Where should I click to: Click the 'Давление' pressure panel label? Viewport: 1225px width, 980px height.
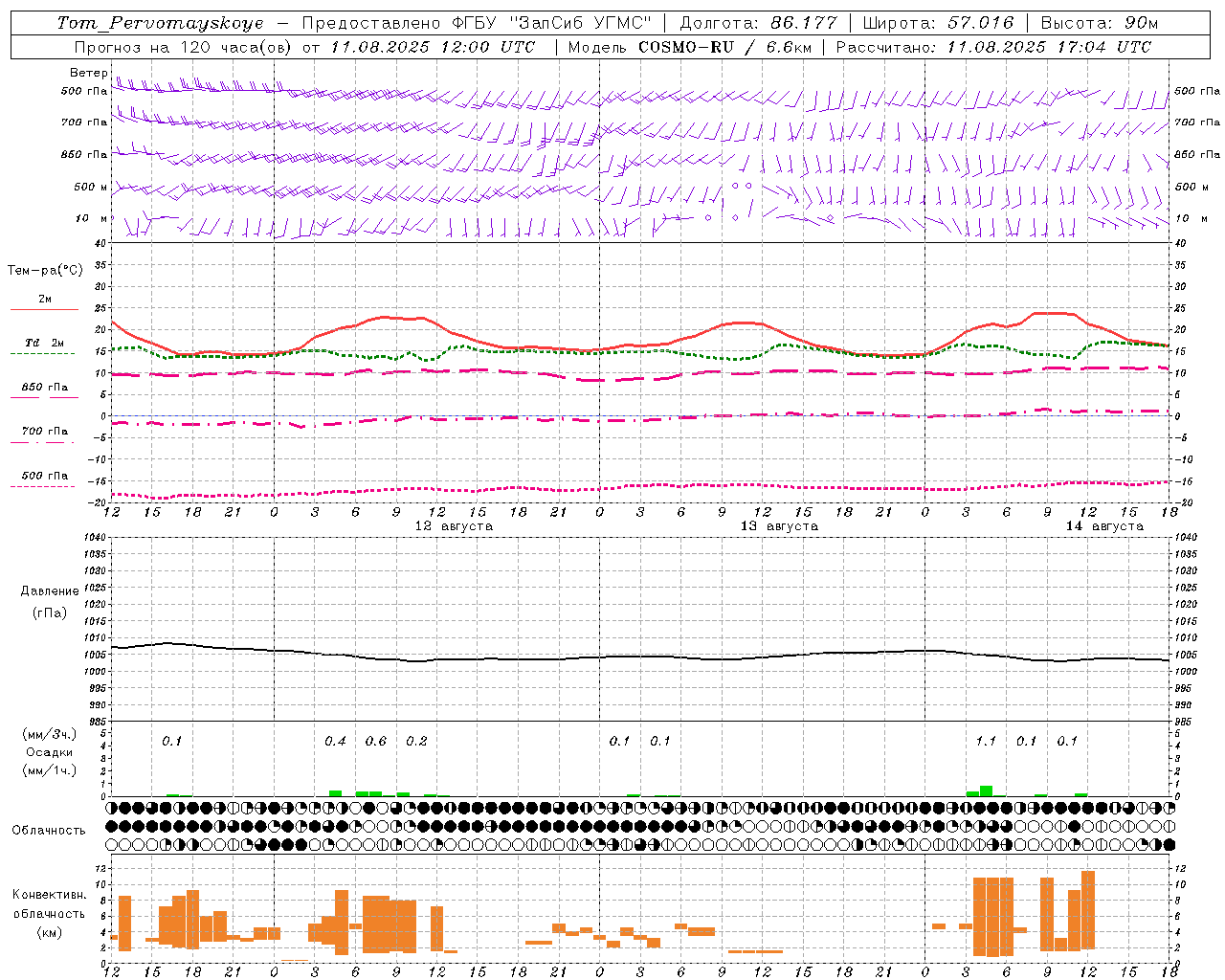click(50, 591)
